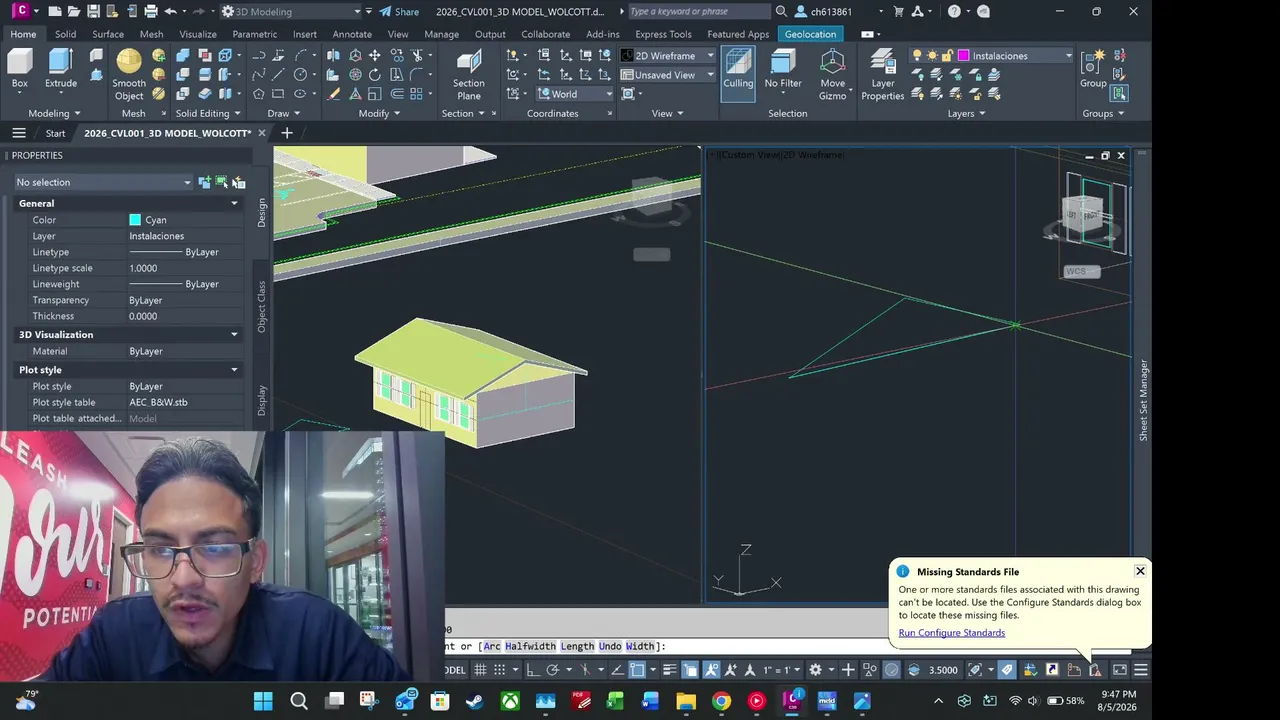Click the magenta layer color swatch
The image size is (1280, 720).
coord(964,56)
